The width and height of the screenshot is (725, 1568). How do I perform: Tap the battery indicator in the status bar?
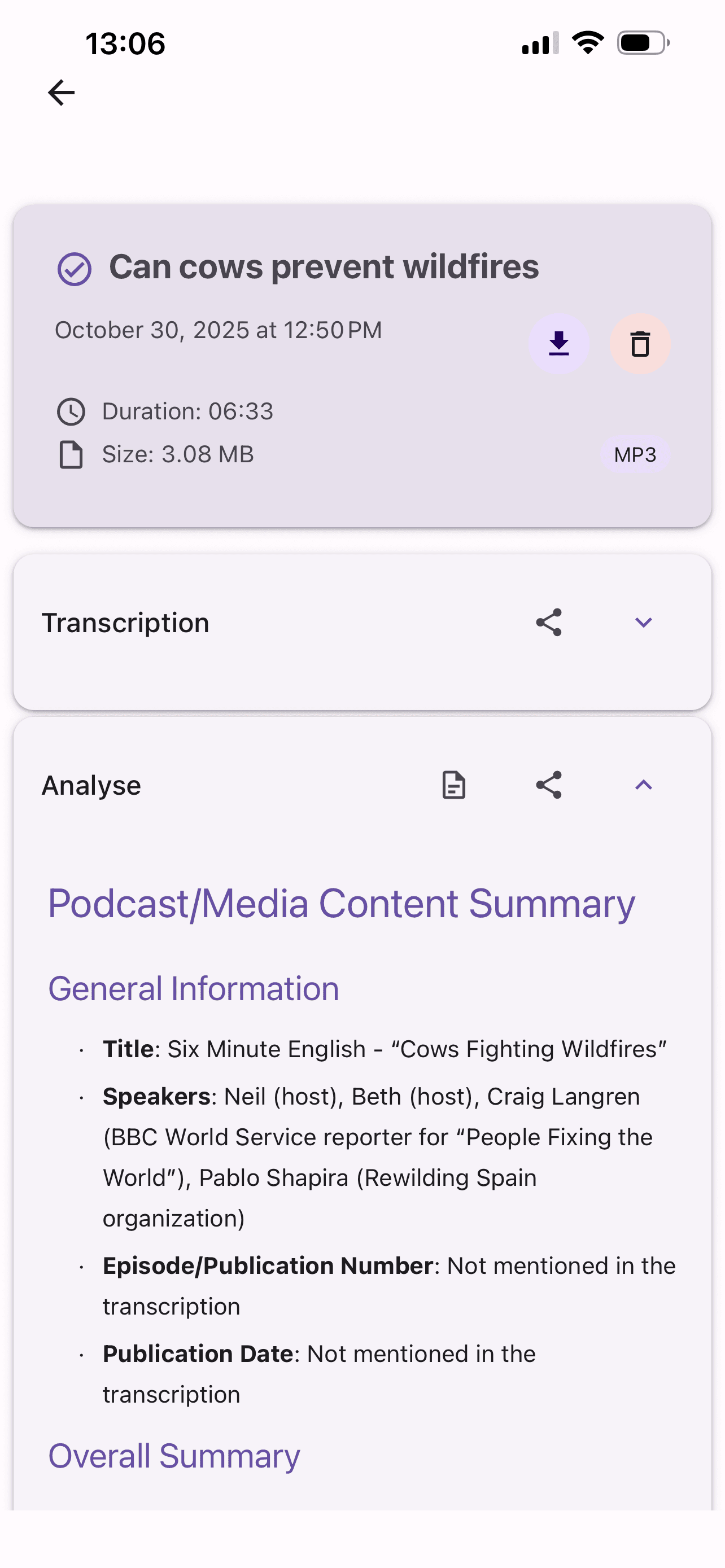pyautogui.click(x=643, y=43)
